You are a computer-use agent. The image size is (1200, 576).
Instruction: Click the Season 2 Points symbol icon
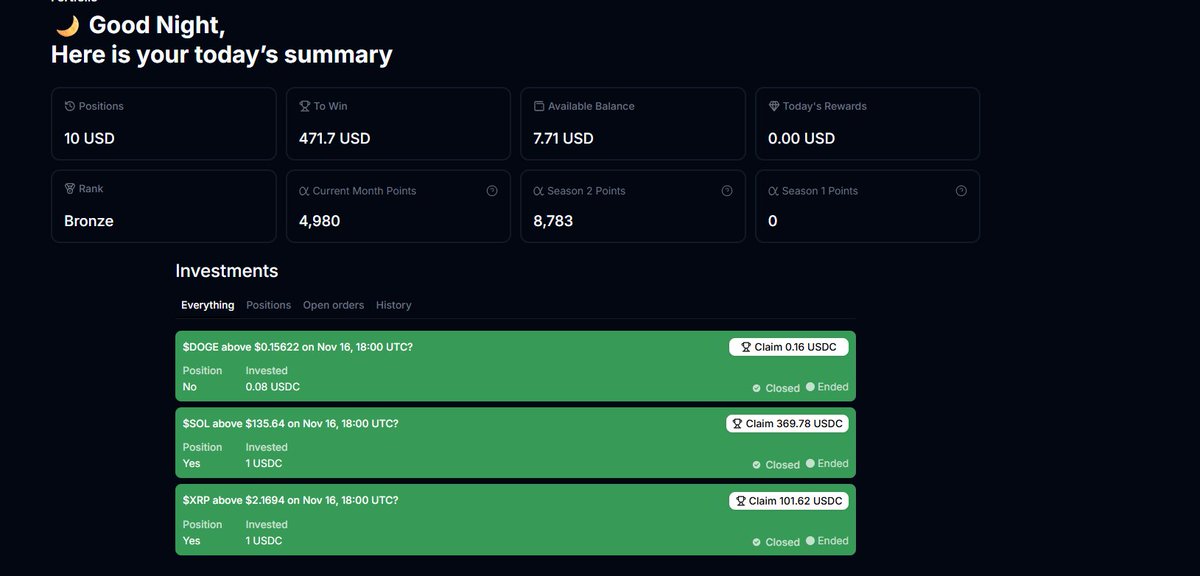[x=538, y=191]
